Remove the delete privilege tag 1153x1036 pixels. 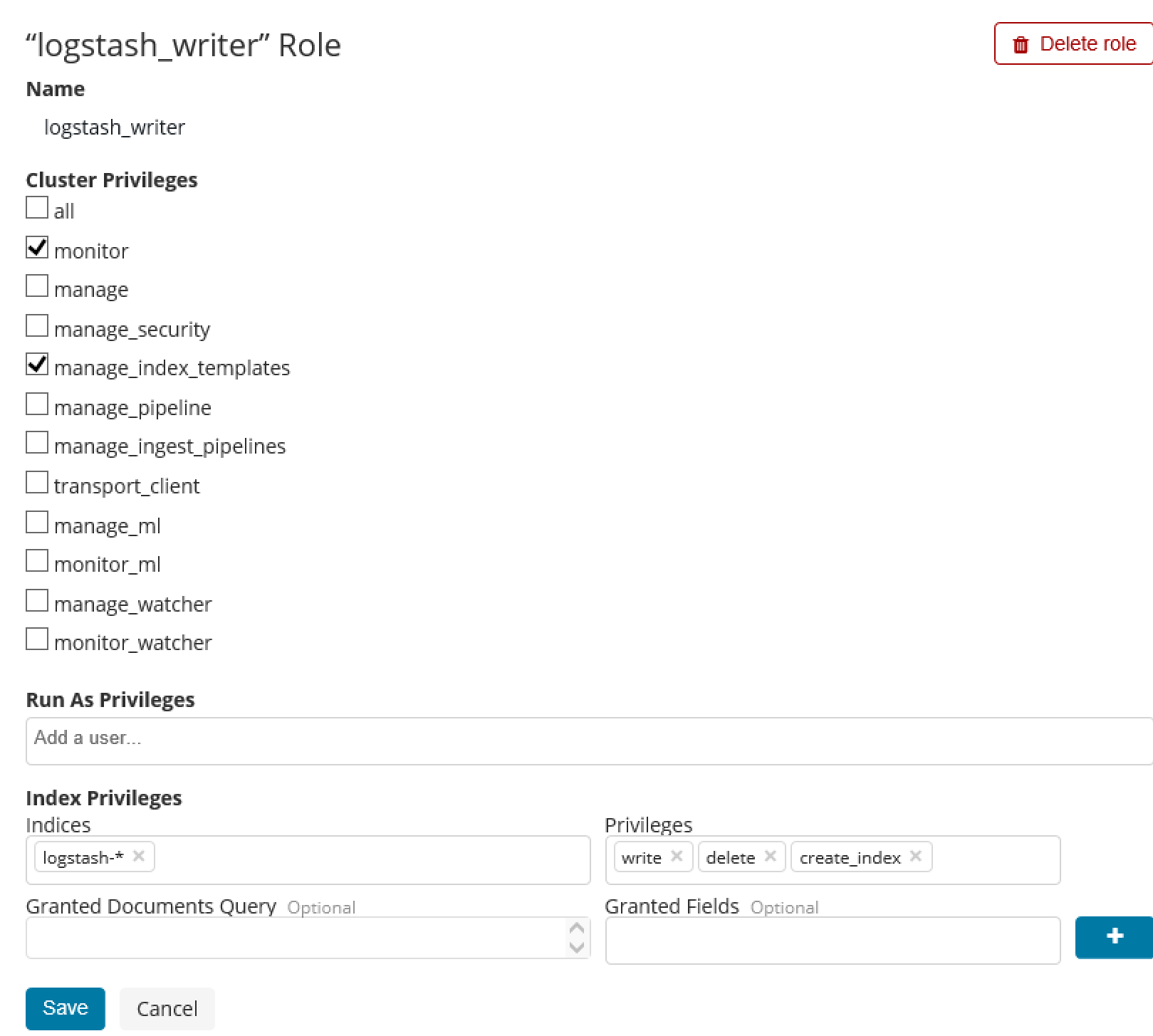click(x=770, y=856)
